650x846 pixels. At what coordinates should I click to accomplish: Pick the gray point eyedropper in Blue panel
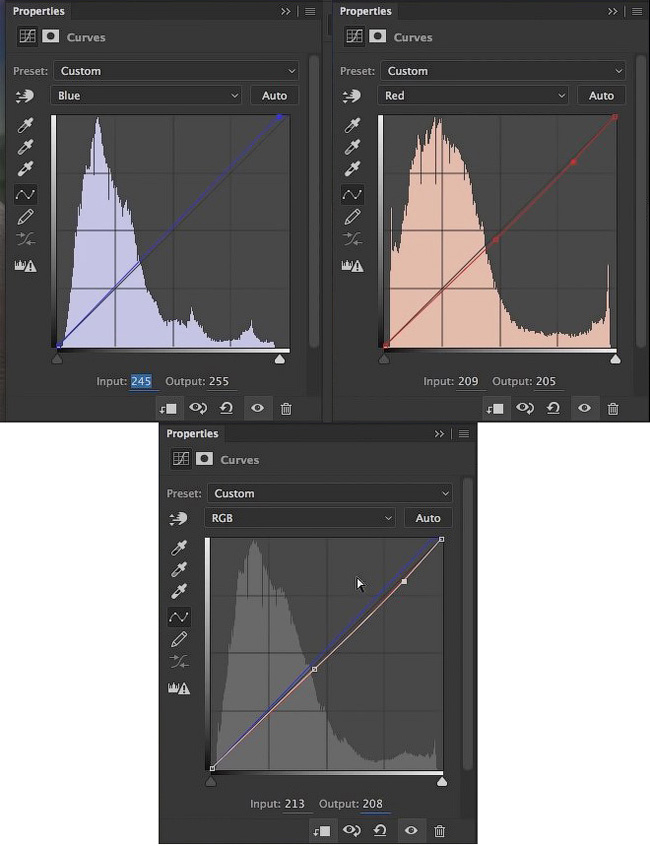point(25,147)
